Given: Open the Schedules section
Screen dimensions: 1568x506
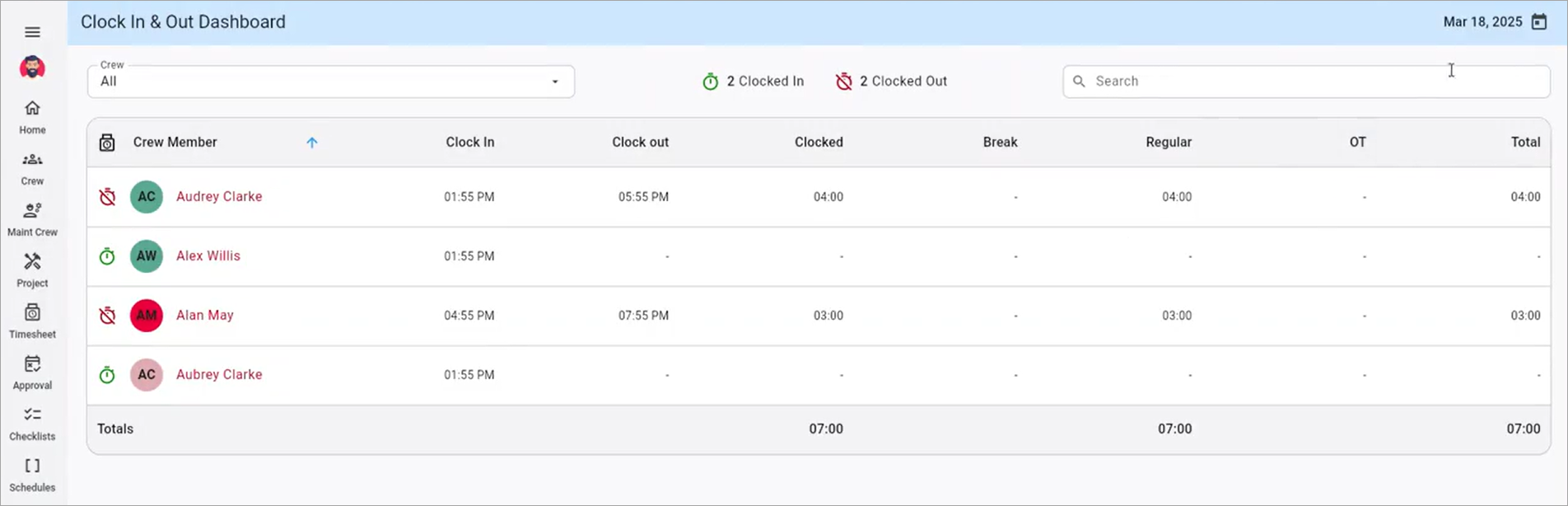Looking at the screenshot, I should tap(32, 475).
